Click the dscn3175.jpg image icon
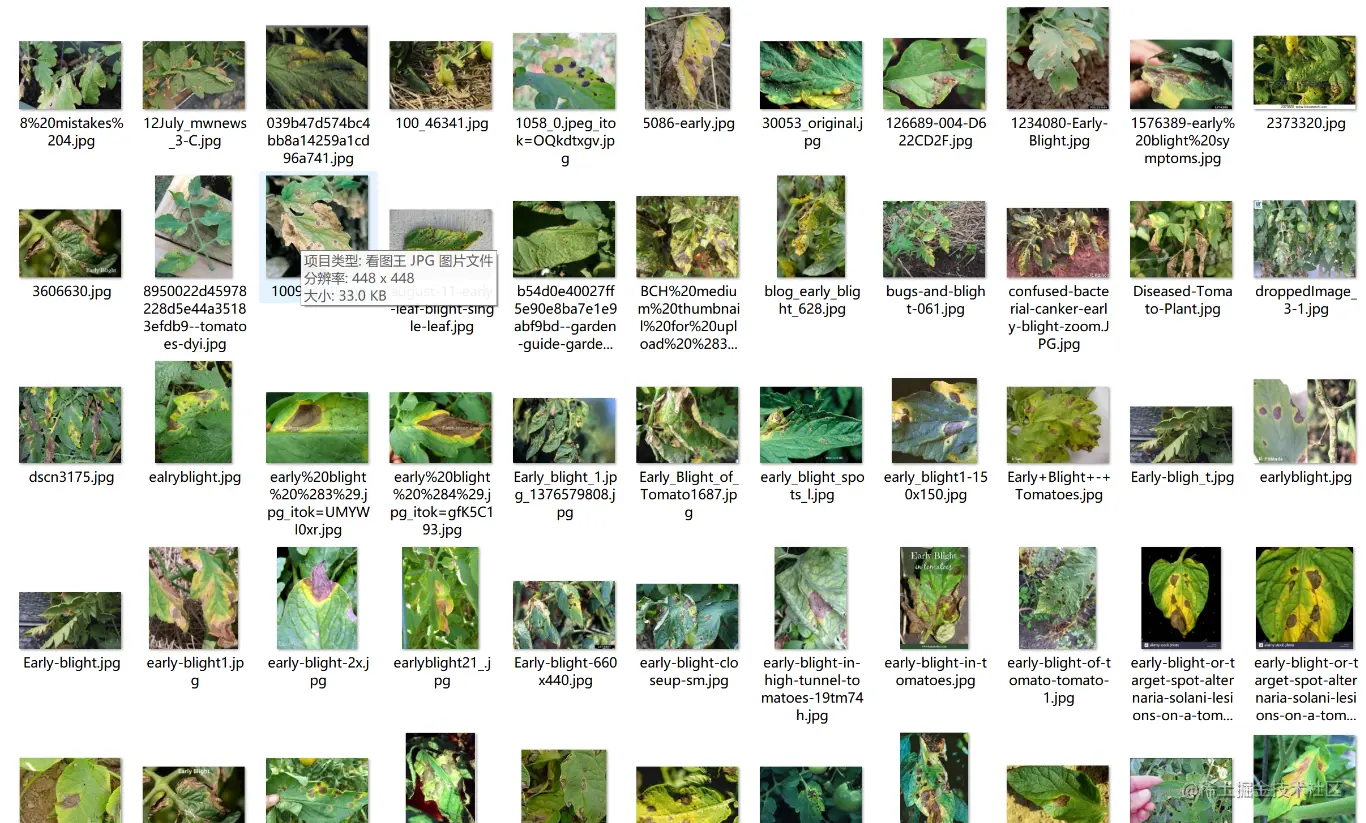This screenshot has height=823, width=1366. (70, 425)
